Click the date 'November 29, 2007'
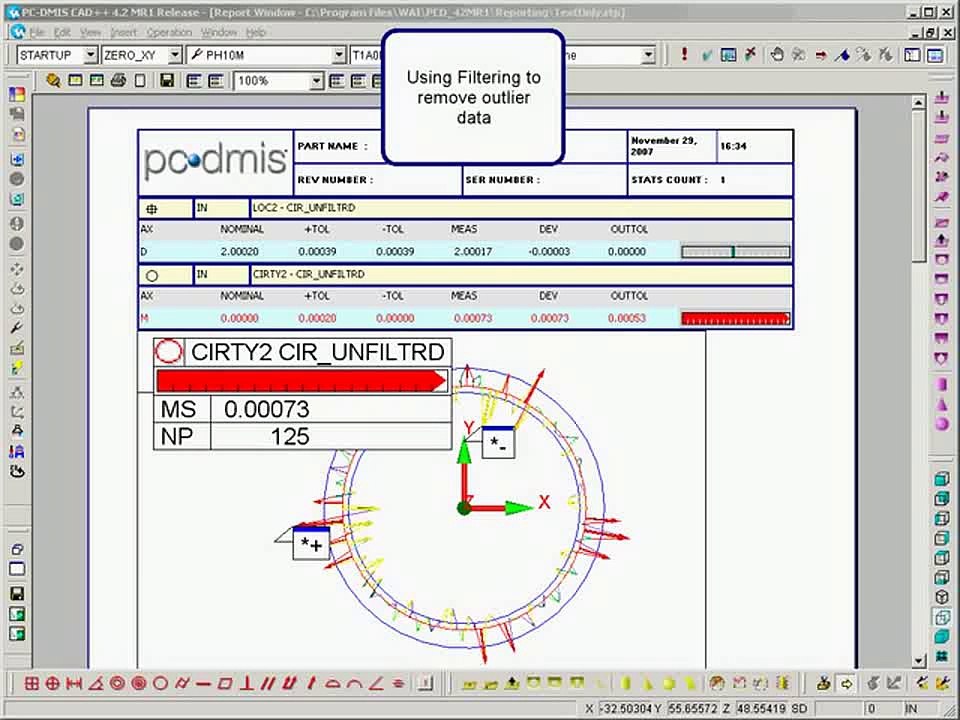The image size is (960, 720). tap(664, 146)
